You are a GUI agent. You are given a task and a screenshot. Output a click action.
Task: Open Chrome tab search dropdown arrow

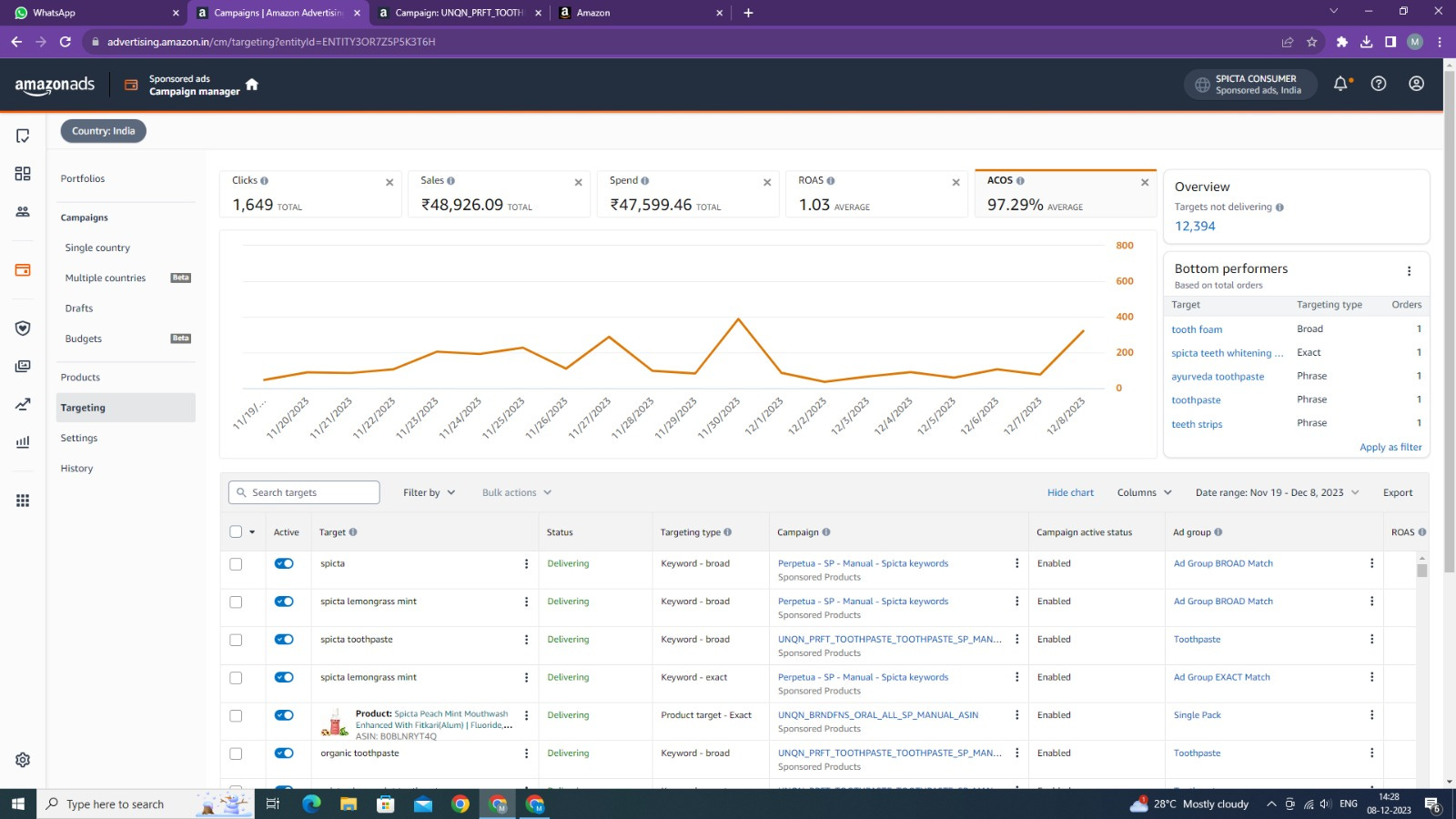pos(1333,12)
